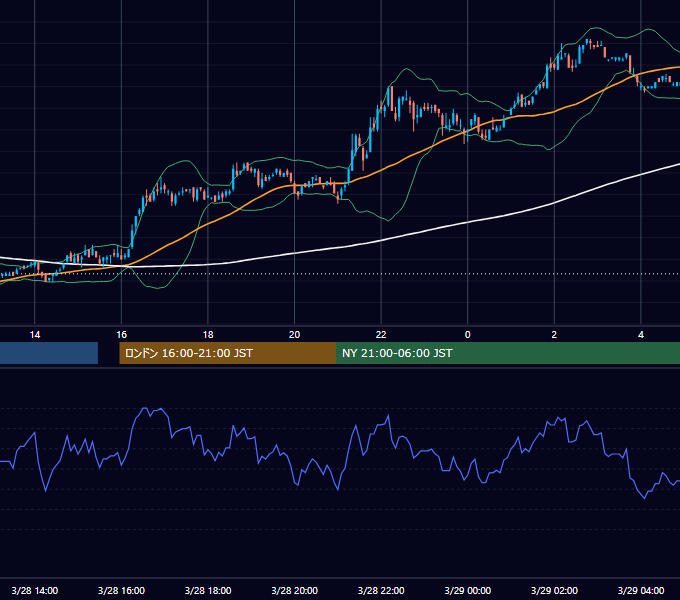The image size is (680, 600).
Task: Click the 3/28 14:00 date label
Action: coord(35,590)
